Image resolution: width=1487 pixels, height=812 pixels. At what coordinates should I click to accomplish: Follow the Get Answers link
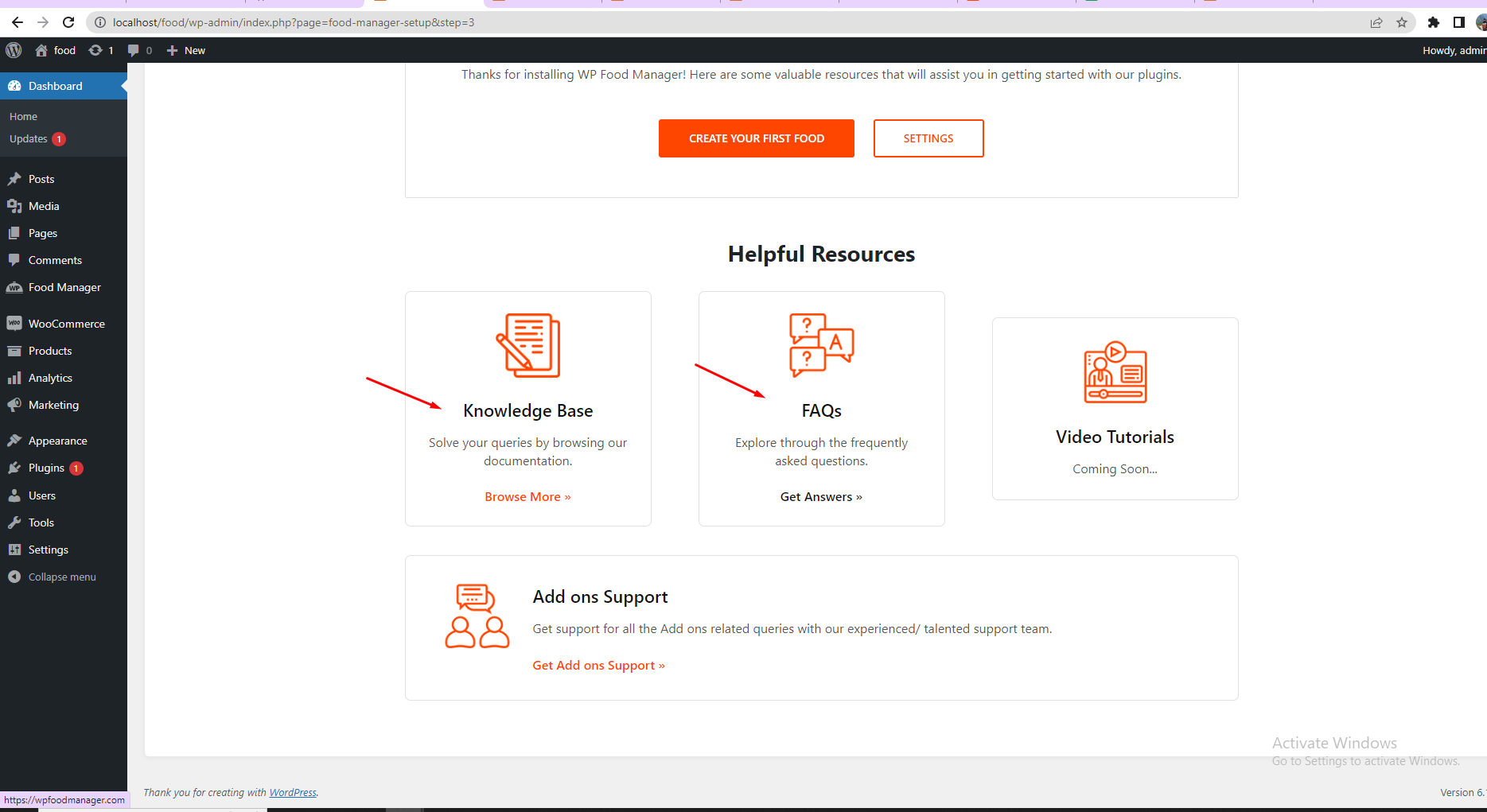coord(821,496)
